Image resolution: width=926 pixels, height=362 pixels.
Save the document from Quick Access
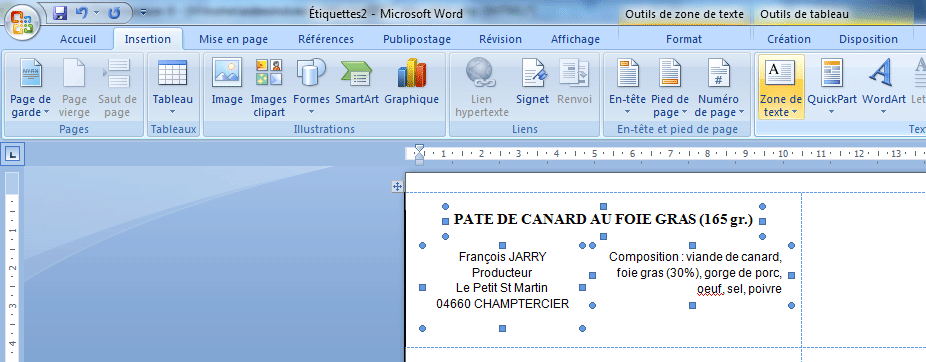60,12
